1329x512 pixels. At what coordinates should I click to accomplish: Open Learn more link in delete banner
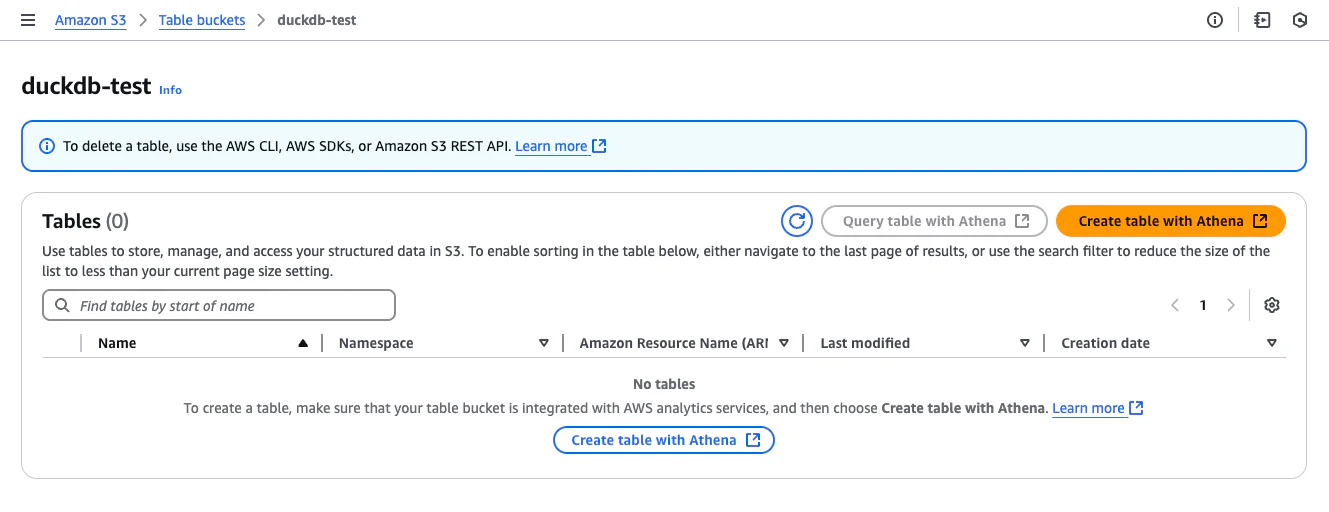551,146
